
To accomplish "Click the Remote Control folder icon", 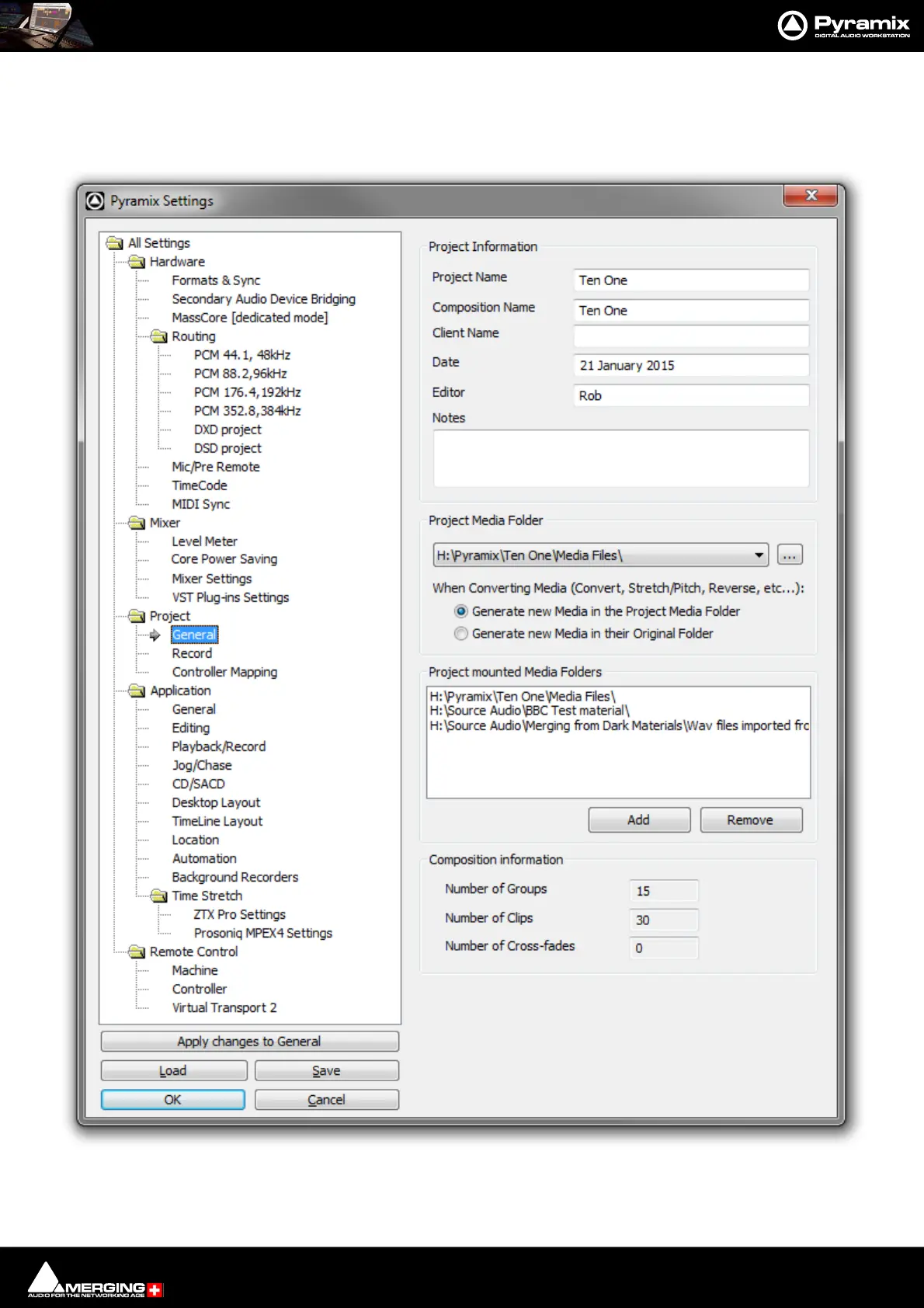I will click(137, 951).
